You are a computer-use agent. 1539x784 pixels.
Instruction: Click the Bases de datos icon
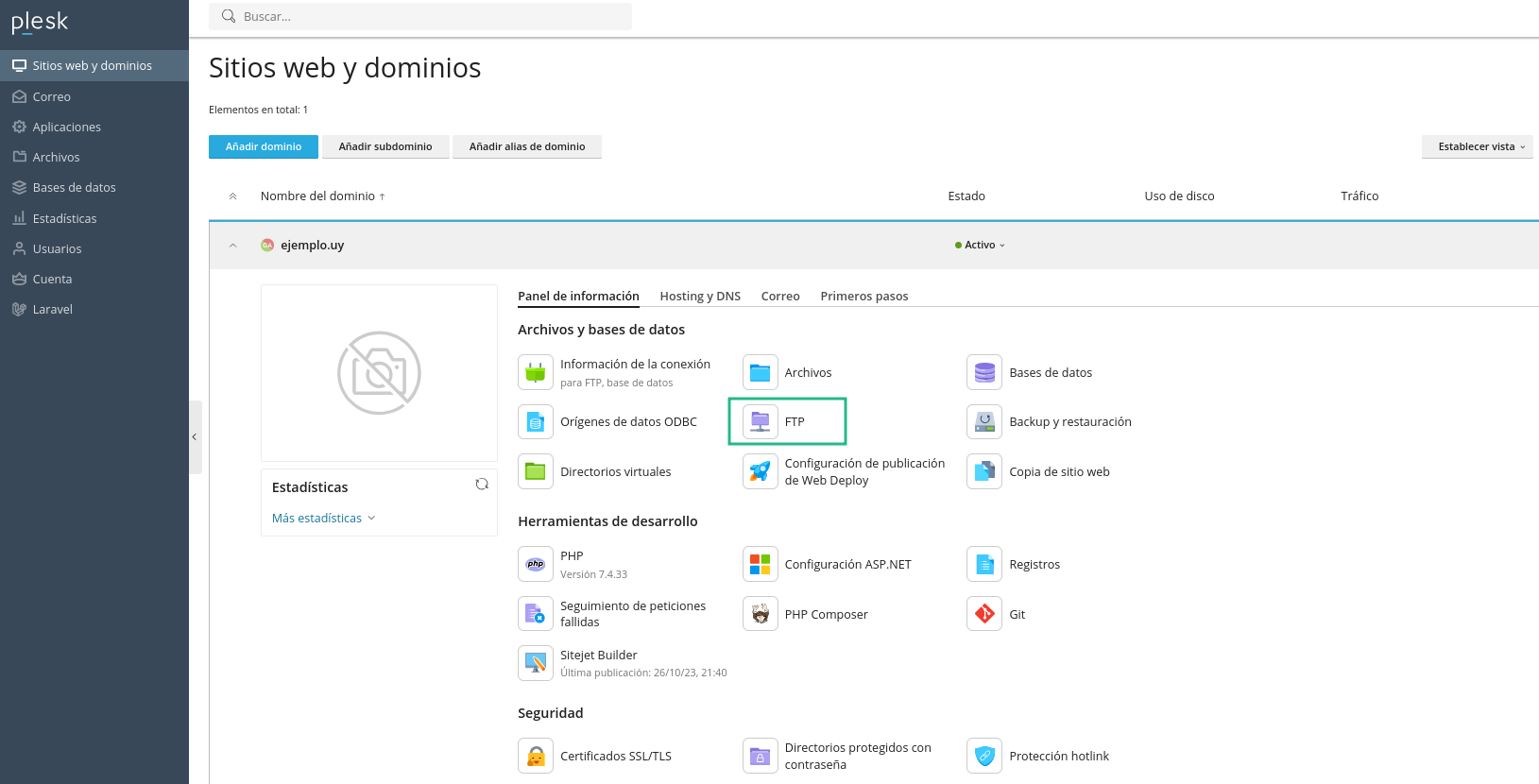[x=984, y=372]
